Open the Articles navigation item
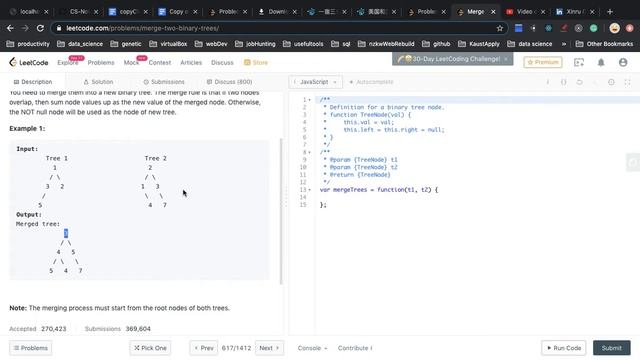The width and height of the screenshot is (640, 360). pyautogui.click(x=191, y=62)
